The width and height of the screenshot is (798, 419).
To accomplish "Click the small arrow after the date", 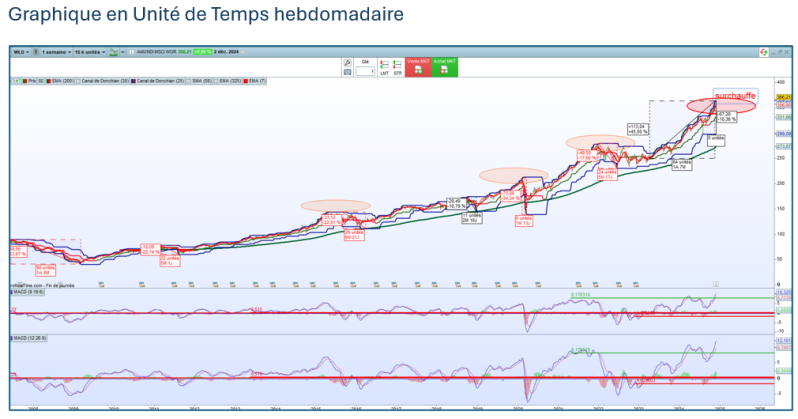I will coord(243,52).
